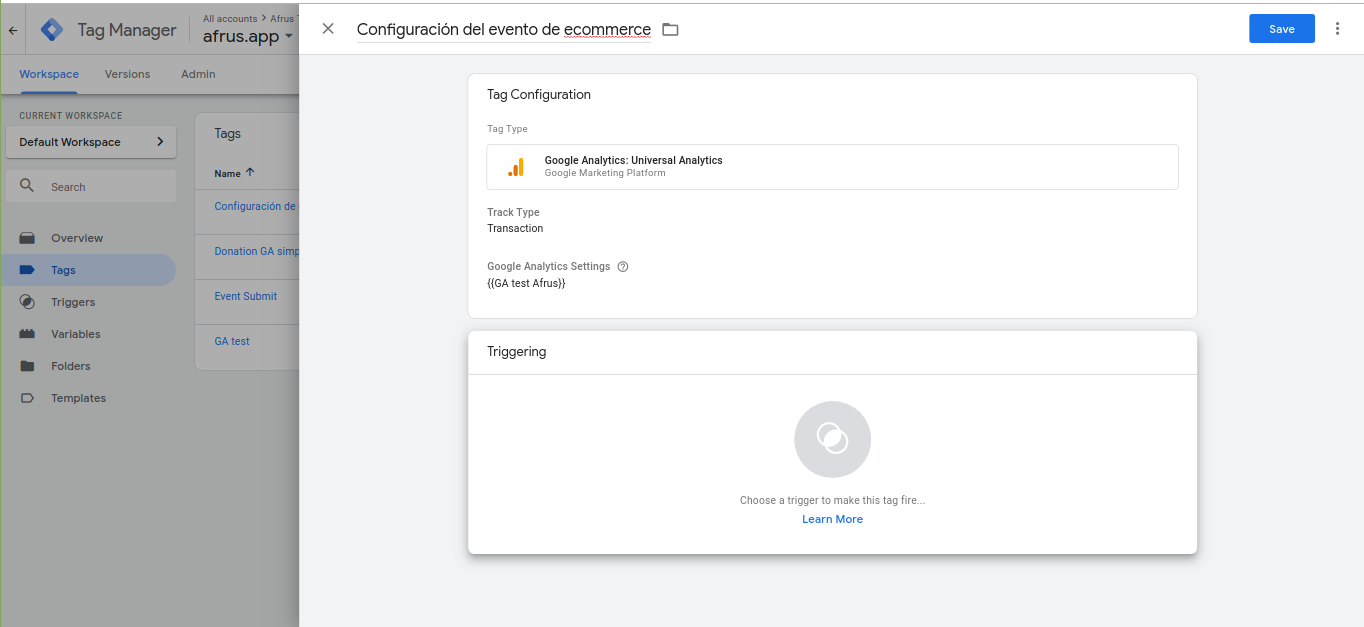Image resolution: width=1364 pixels, height=627 pixels.
Task: Switch to the Workspace tab
Action: click(49, 74)
